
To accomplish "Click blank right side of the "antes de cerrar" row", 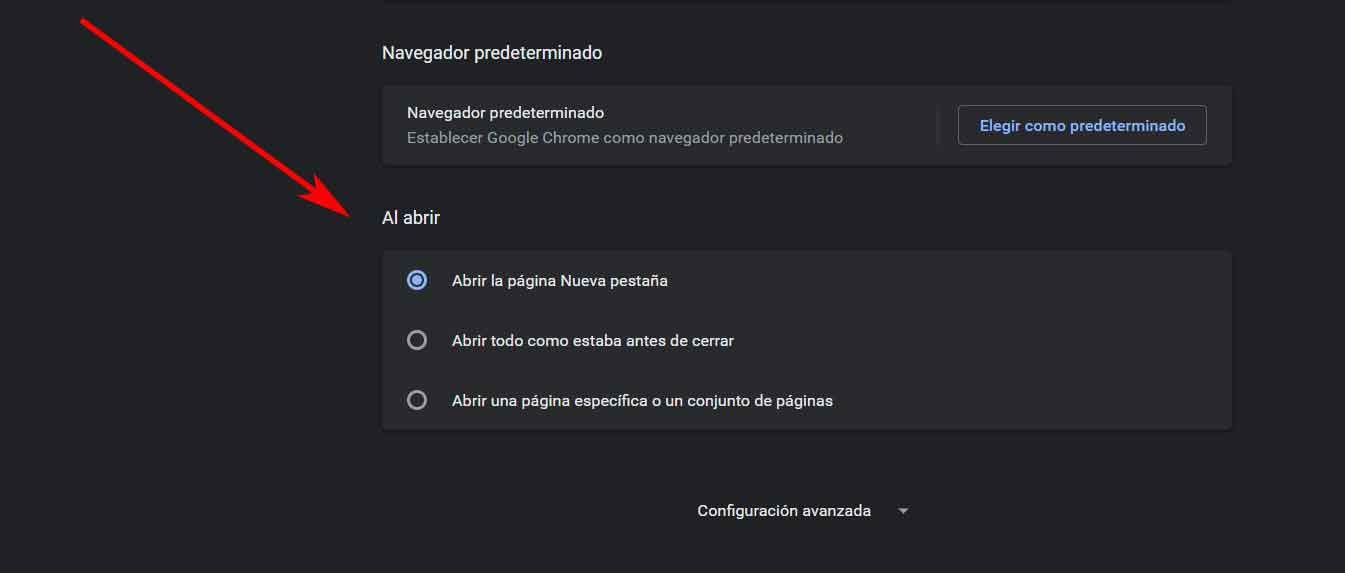I will pyautogui.click(x=1000, y=341).
